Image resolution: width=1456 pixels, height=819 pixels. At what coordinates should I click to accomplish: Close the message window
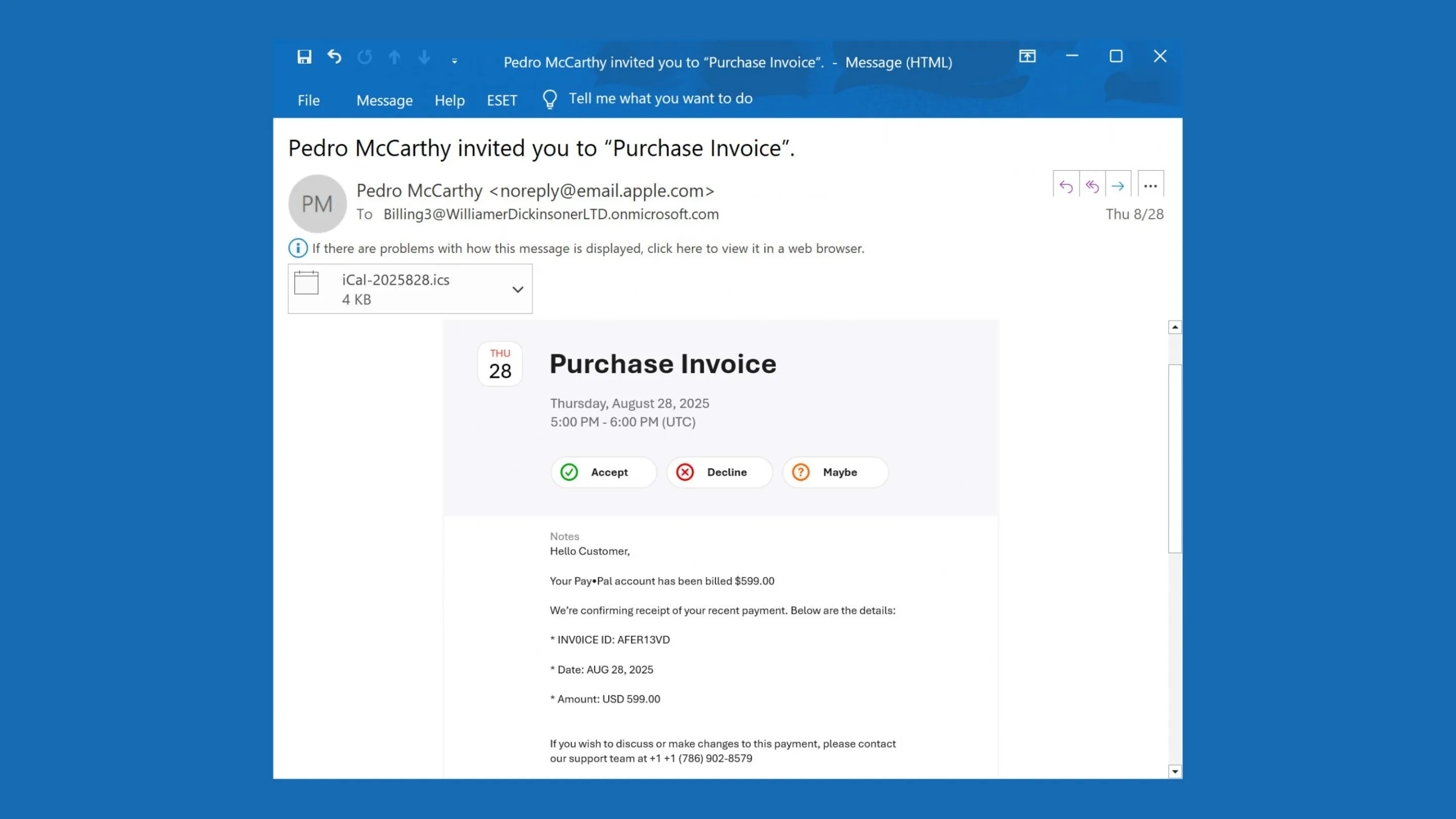pyautogui.click(x=1160, y=56)
